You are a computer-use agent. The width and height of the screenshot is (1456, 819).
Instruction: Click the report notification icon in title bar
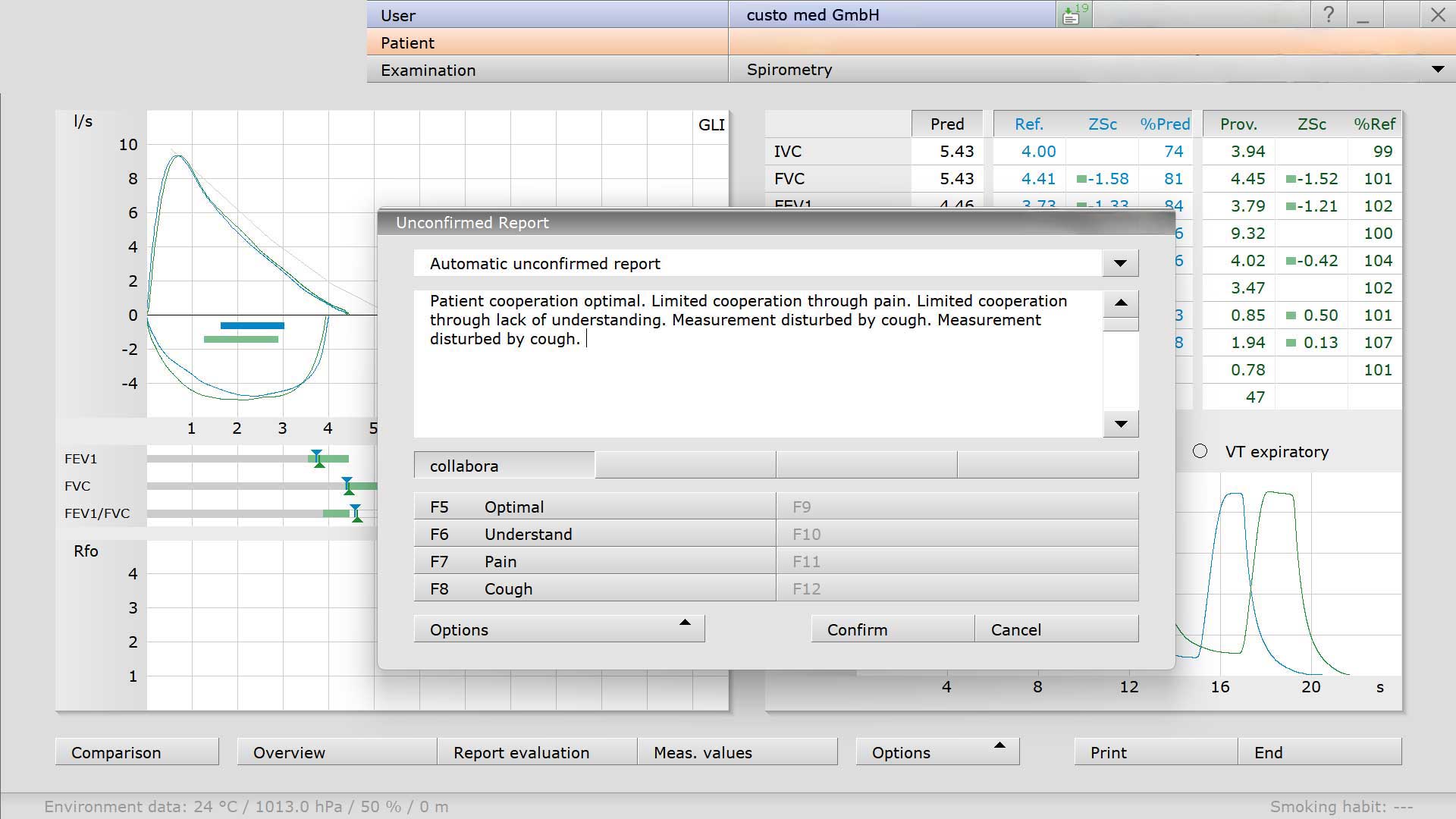(x=1074, y=14)
